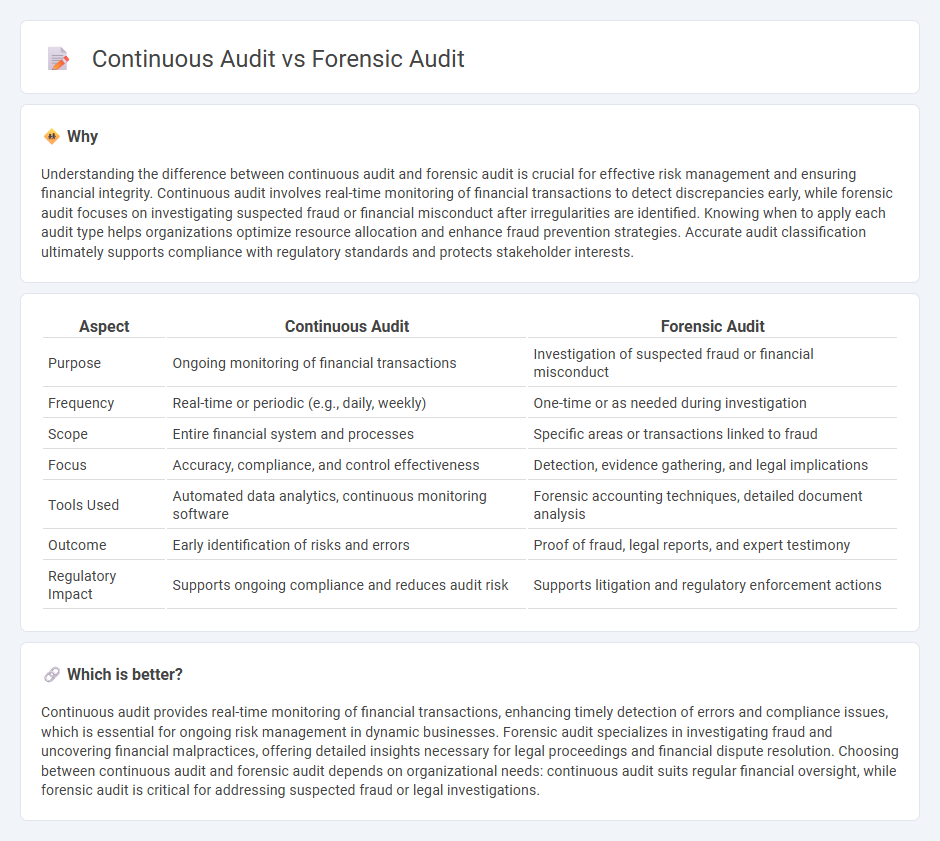Click the document pencil icon beside the title

(x=58, y=59)
